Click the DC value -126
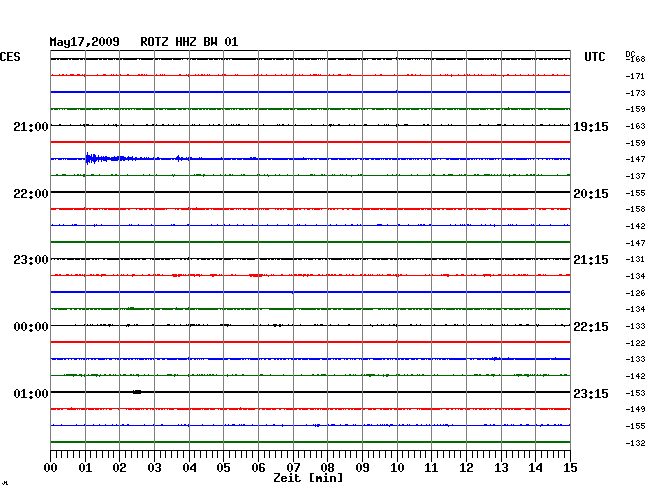 pos(635,293)
